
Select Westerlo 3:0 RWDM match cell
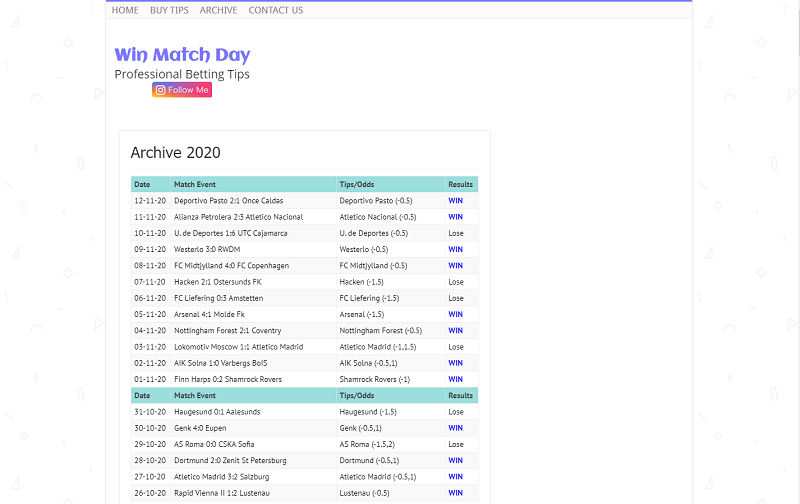207,249
